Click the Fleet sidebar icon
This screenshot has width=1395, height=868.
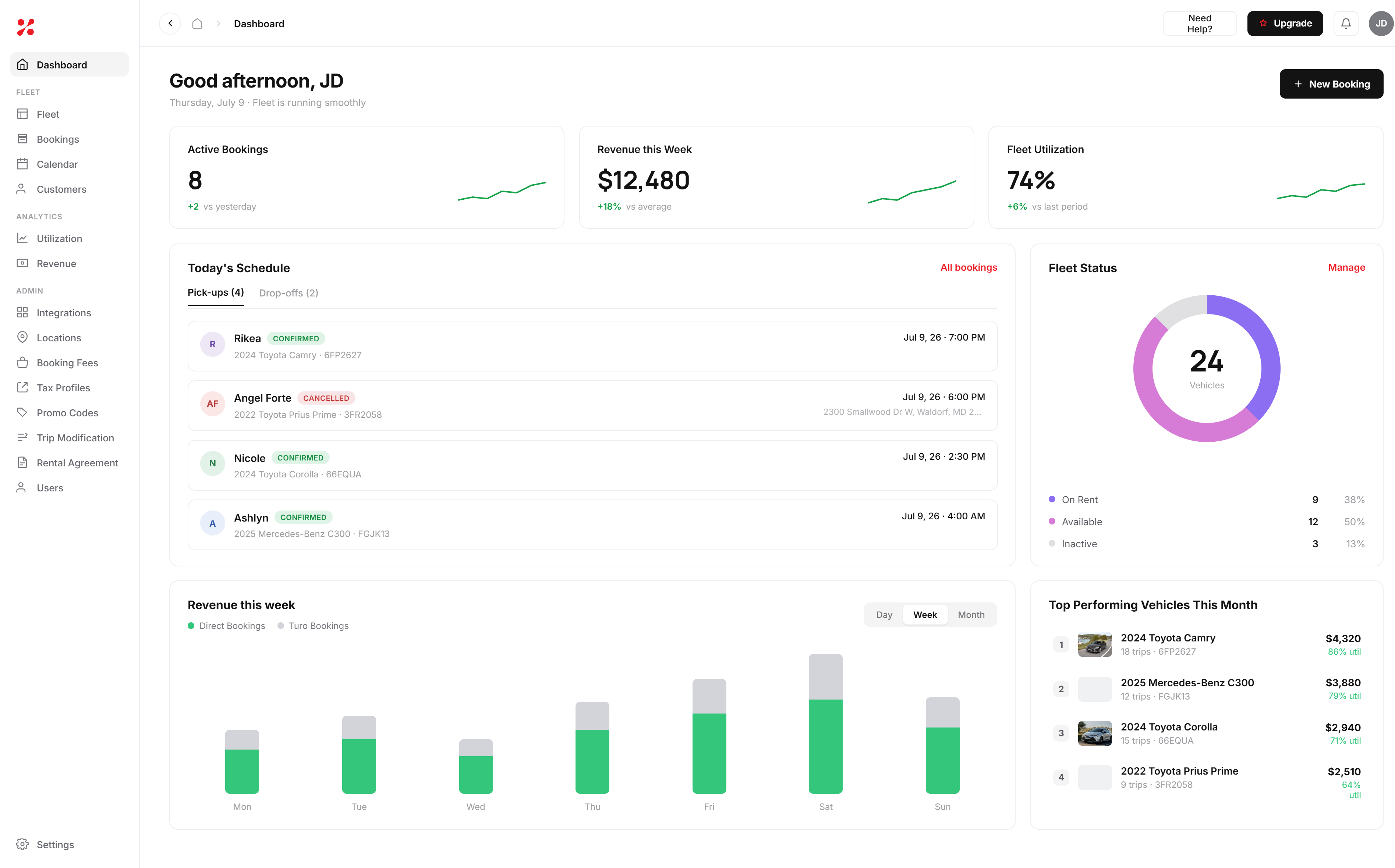[22, 114]
